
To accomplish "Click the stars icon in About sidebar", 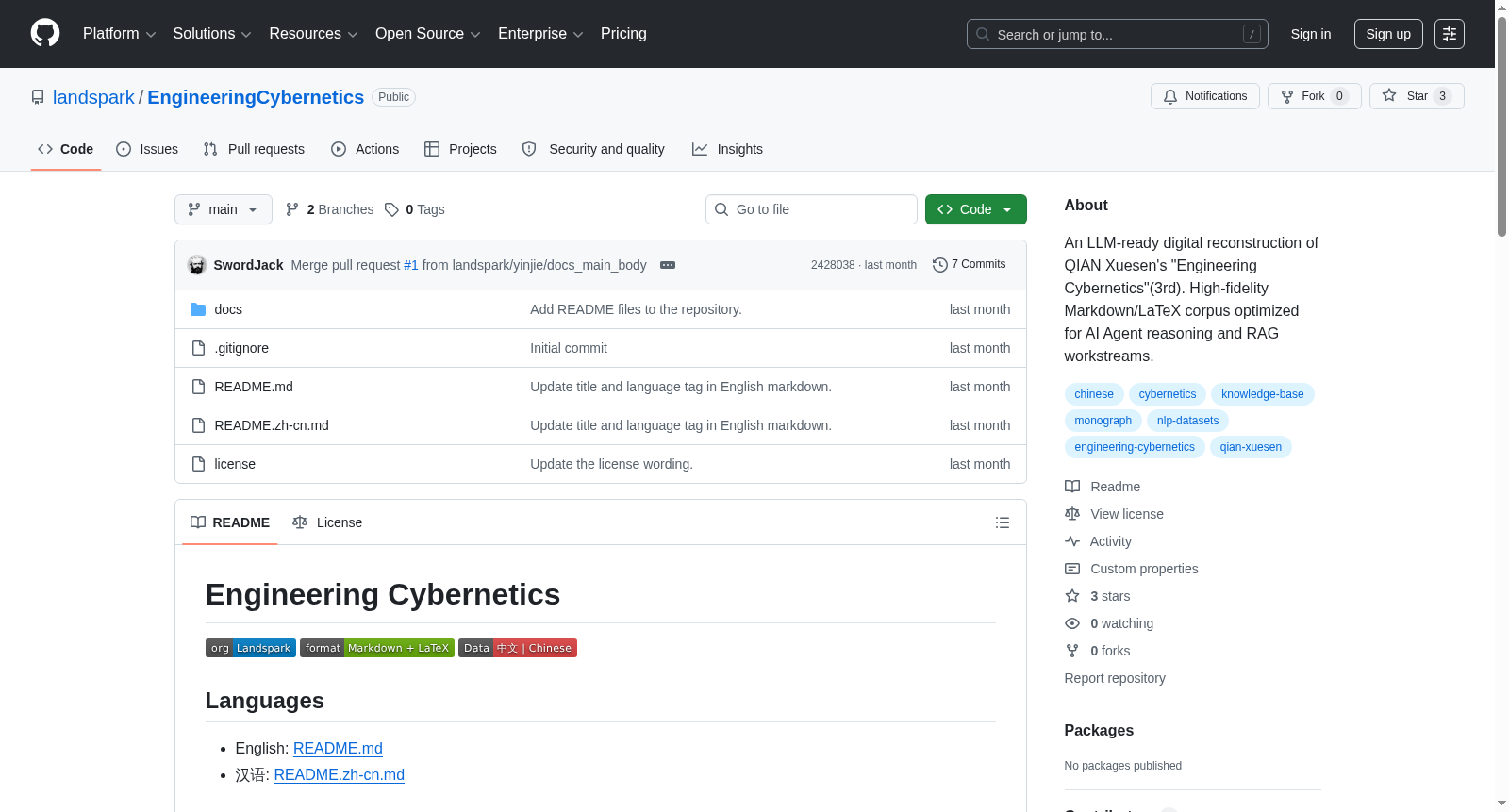I will point(1072,596).
